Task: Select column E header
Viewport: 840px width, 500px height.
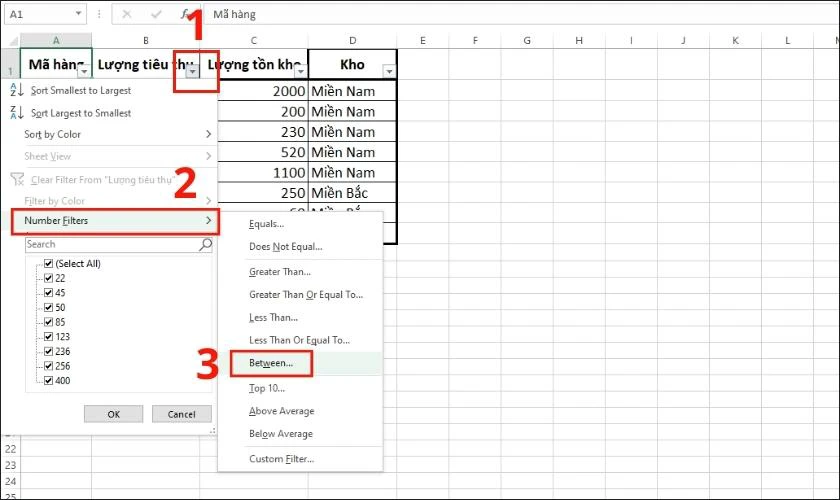Action: 423,40
